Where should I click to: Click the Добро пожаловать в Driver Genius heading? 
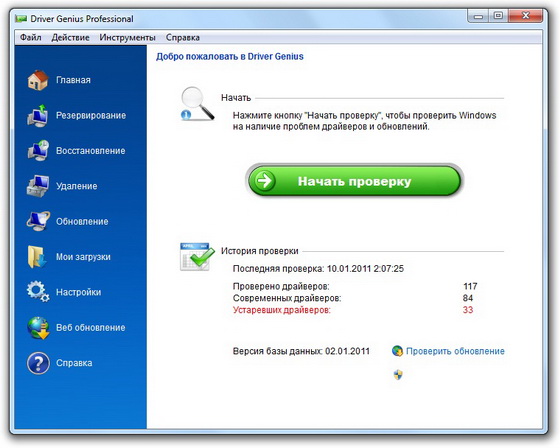[x=230, y=56]
